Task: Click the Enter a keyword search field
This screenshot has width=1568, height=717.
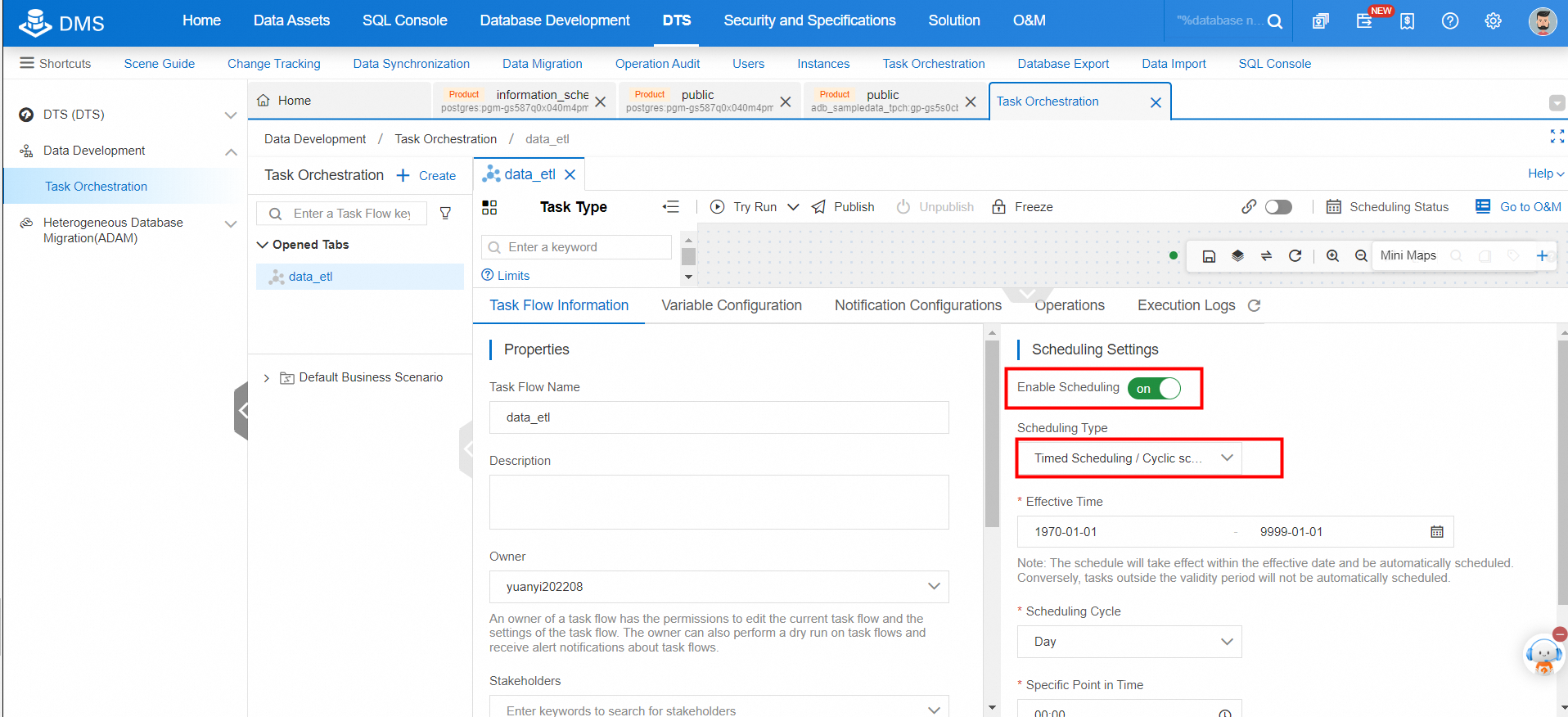Action: pyautogui.click(x=577, y=247)
